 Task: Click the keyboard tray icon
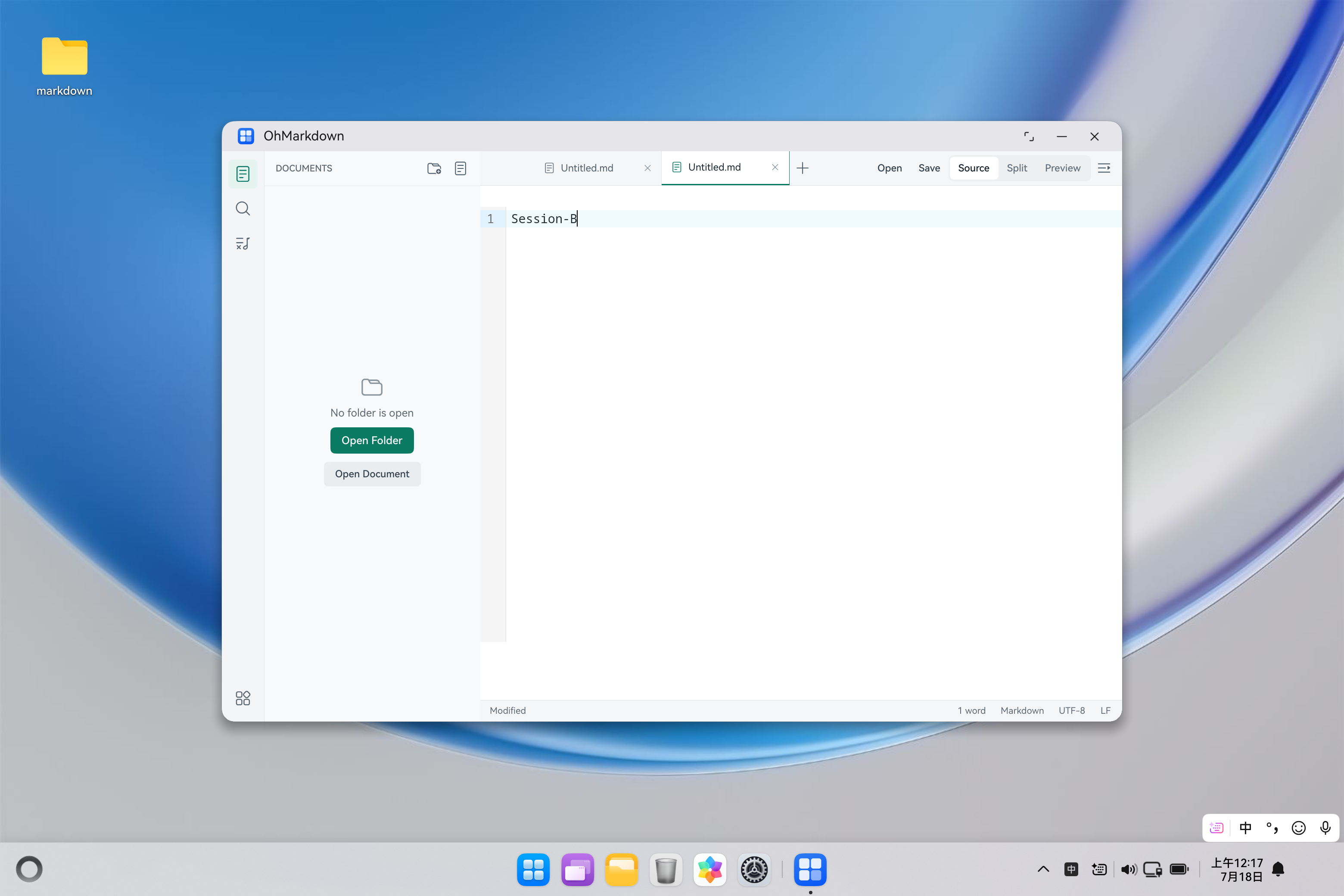click(1099, 869)
